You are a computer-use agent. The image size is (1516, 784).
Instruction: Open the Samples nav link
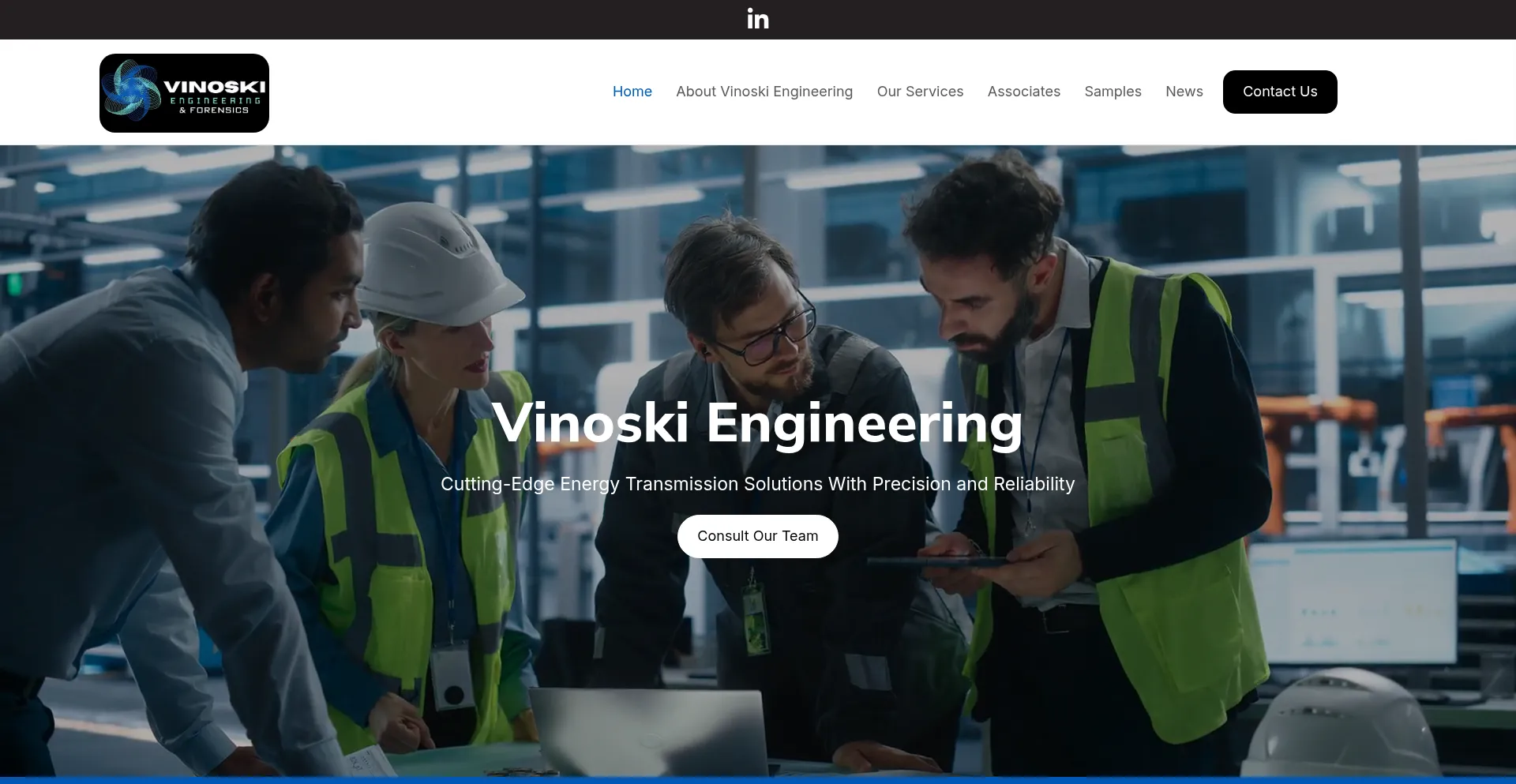click(x=1113, y=92)
